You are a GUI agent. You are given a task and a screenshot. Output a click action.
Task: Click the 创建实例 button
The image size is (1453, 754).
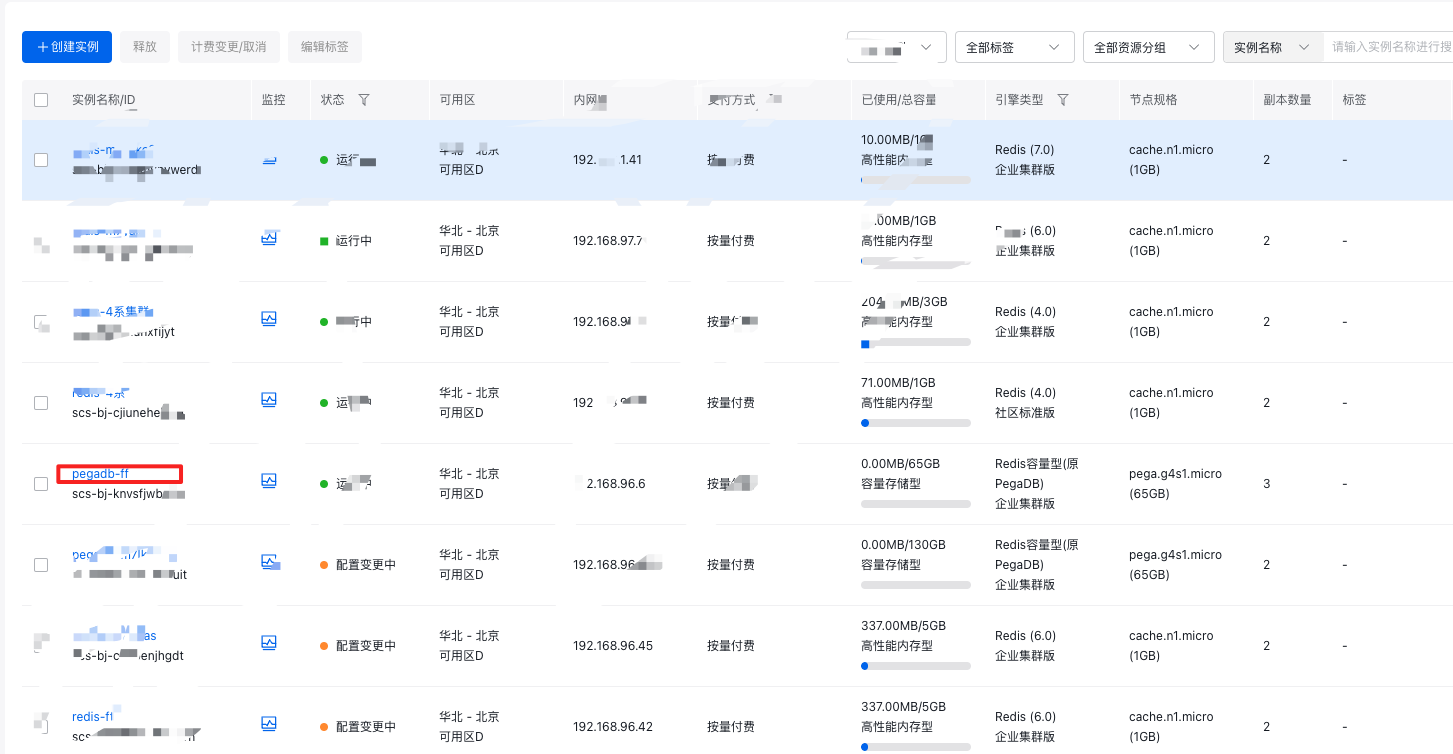pos(67,47)
